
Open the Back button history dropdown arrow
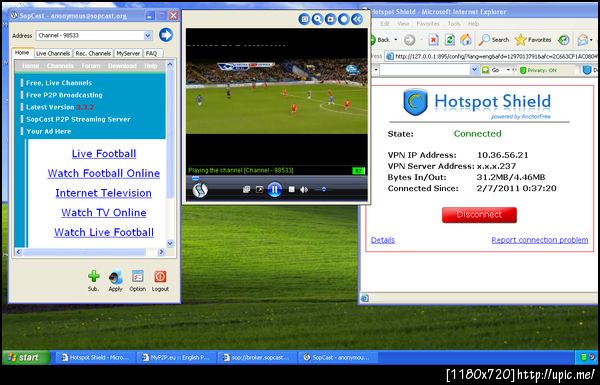click(x=395, y=40)
